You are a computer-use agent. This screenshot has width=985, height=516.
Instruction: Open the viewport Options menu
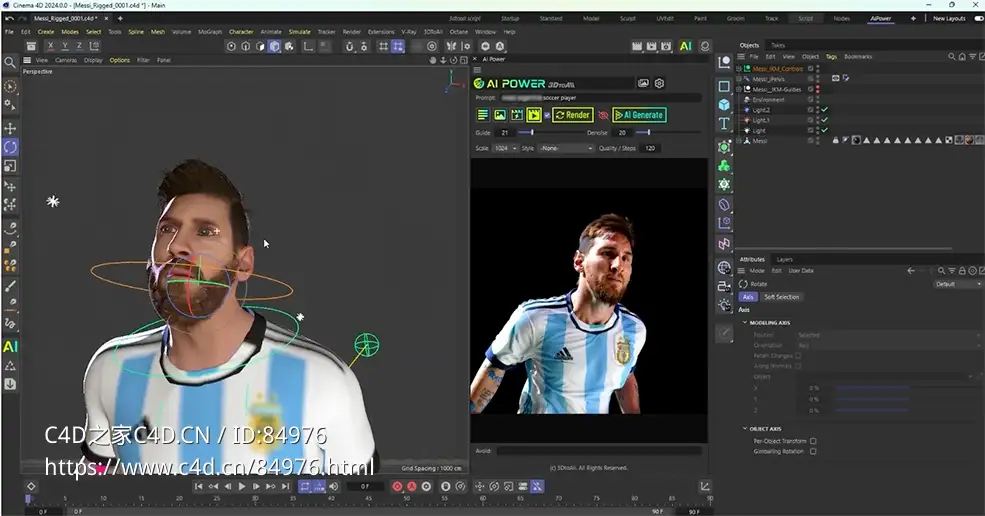[119, 60]
